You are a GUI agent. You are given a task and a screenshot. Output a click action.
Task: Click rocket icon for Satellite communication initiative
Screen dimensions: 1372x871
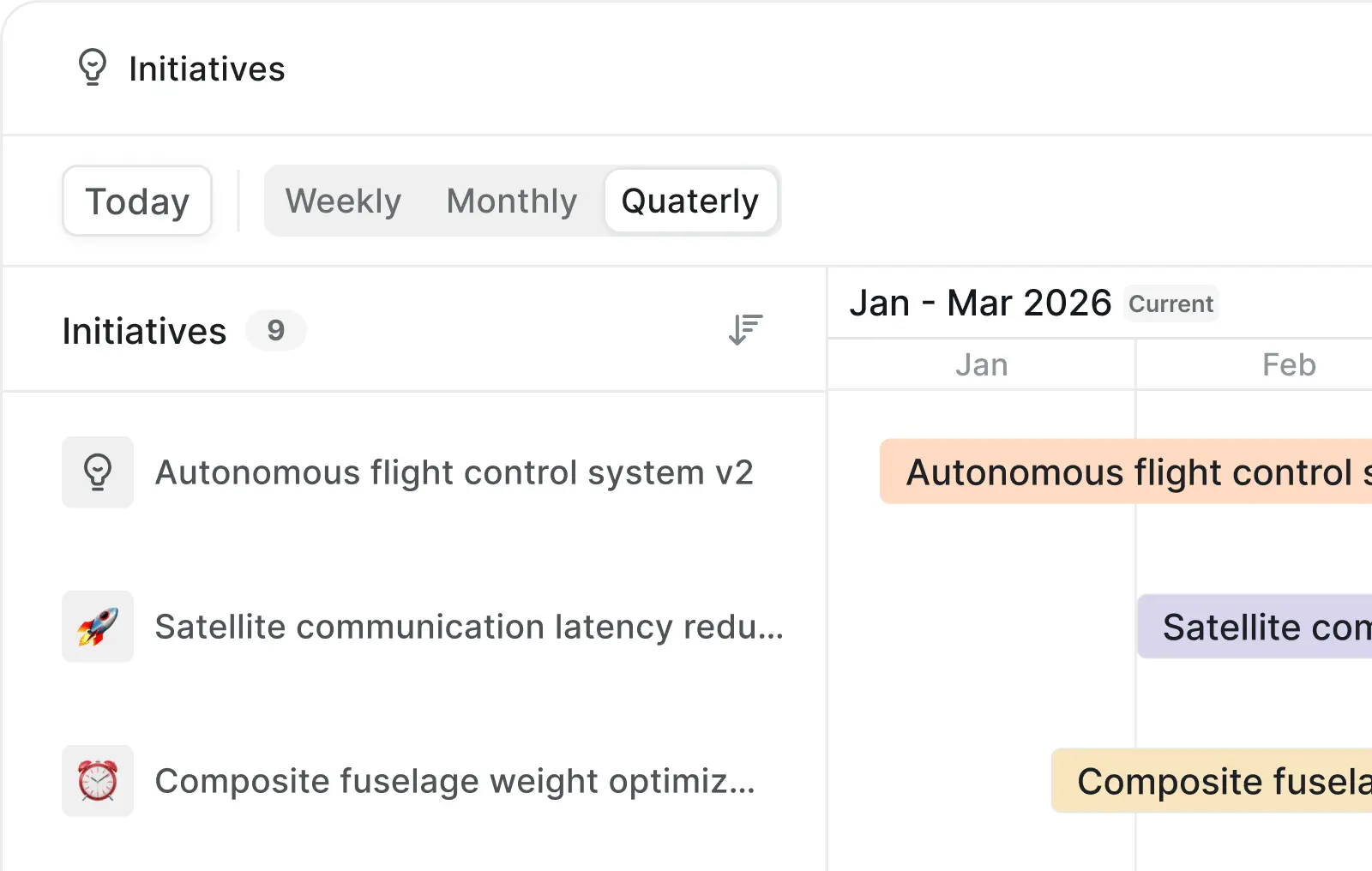[x=98, y=627]
